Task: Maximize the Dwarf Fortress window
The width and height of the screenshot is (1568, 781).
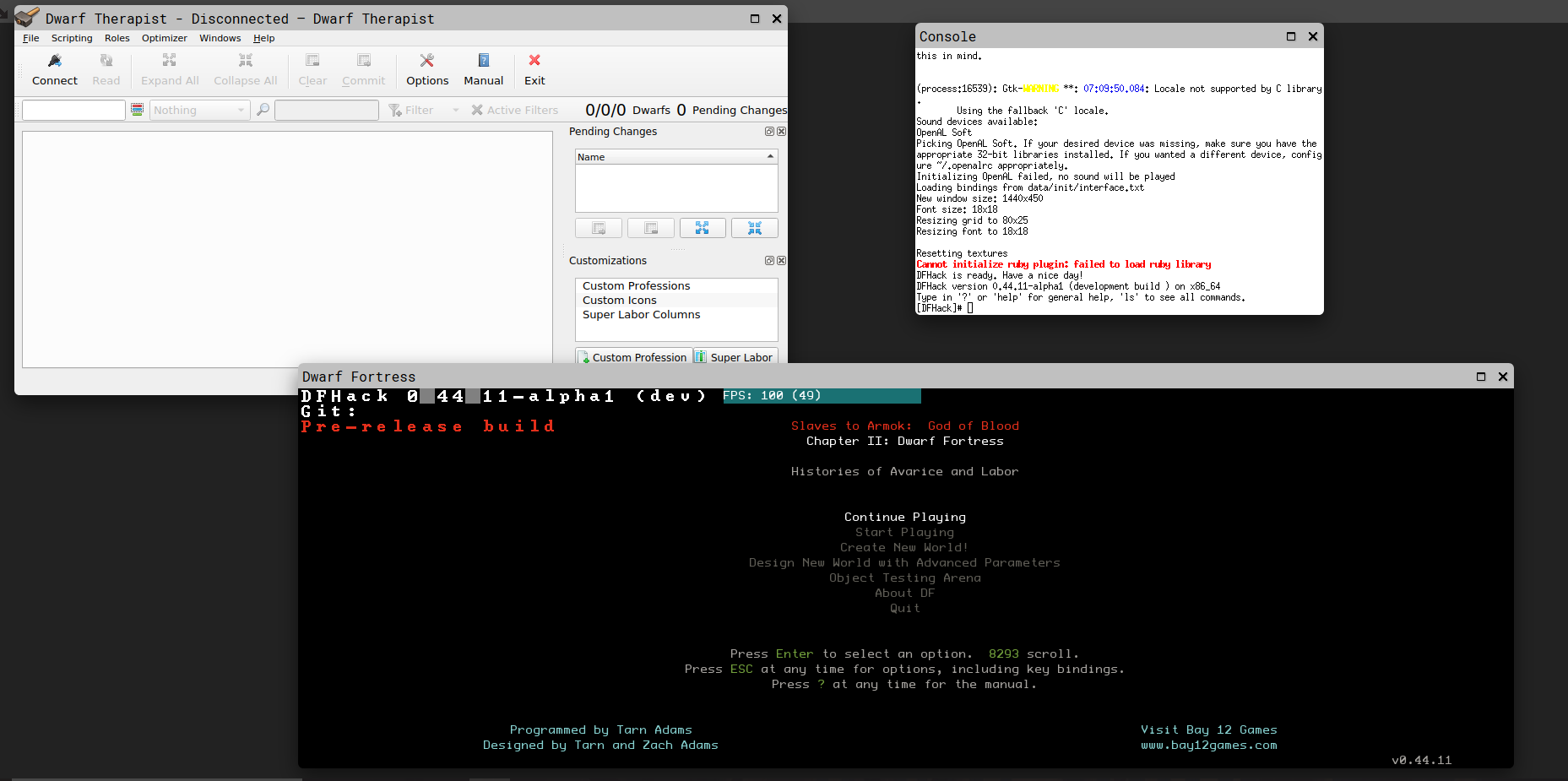Action: pos(1481,377)
